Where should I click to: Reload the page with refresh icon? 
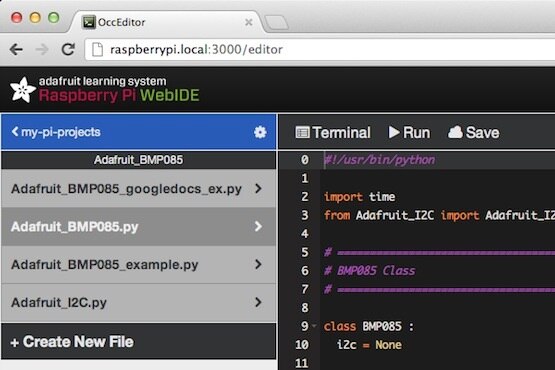pyautogui.click(x=68, y=49)
